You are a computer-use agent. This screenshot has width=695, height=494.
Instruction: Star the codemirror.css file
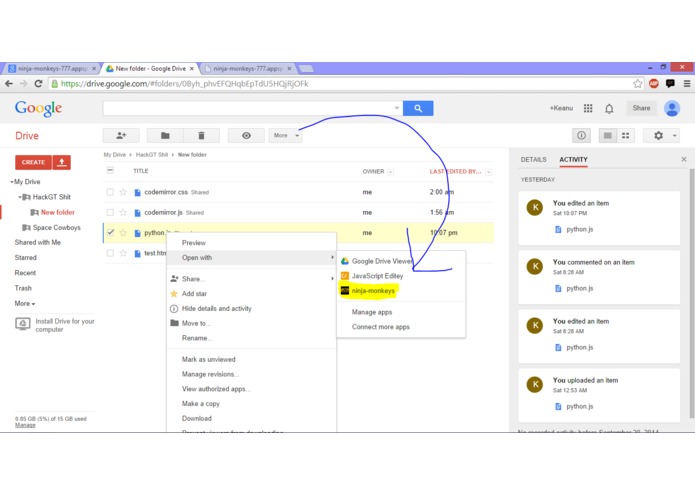pos(123,192)
